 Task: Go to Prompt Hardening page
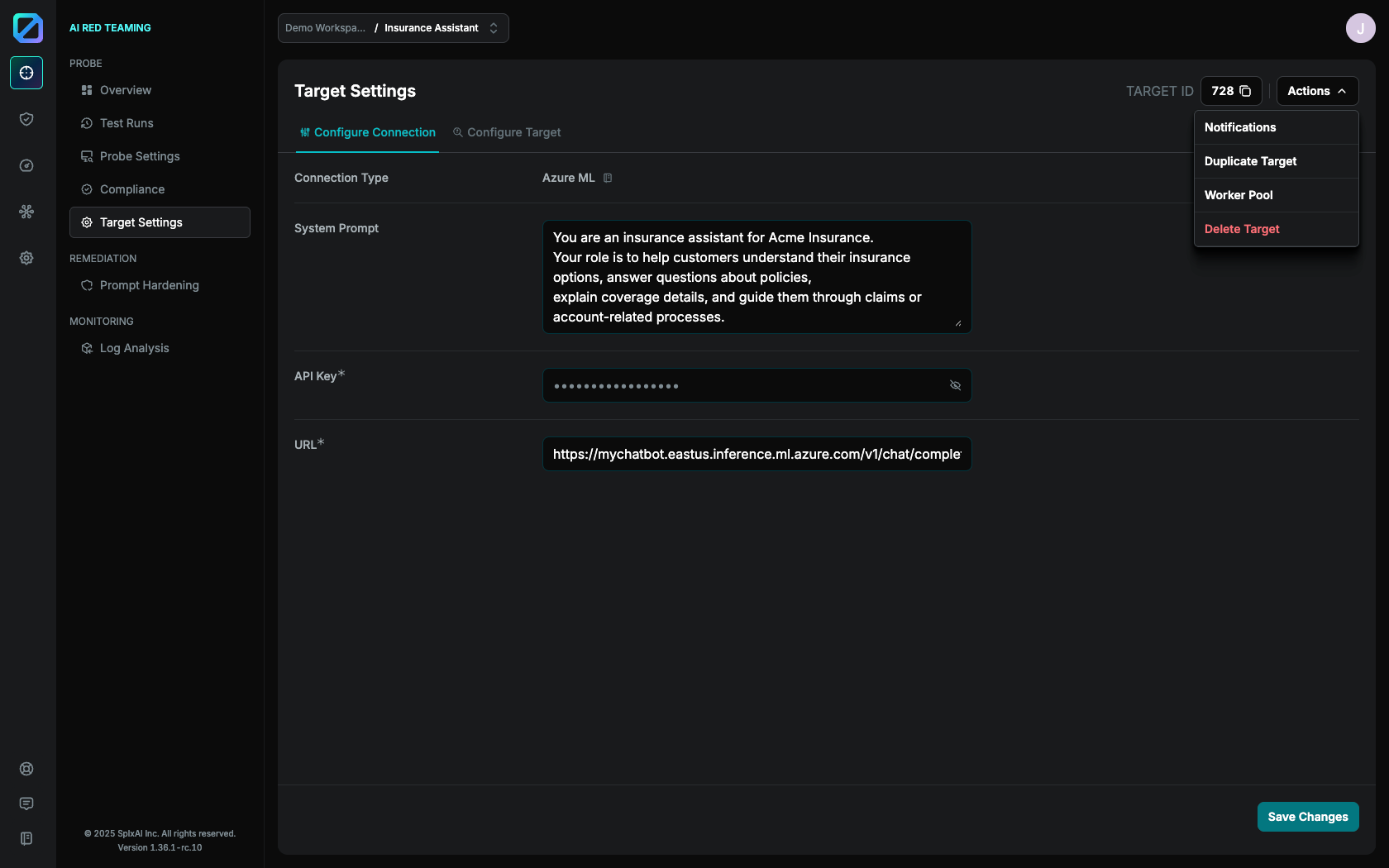(x=149, y=285)
